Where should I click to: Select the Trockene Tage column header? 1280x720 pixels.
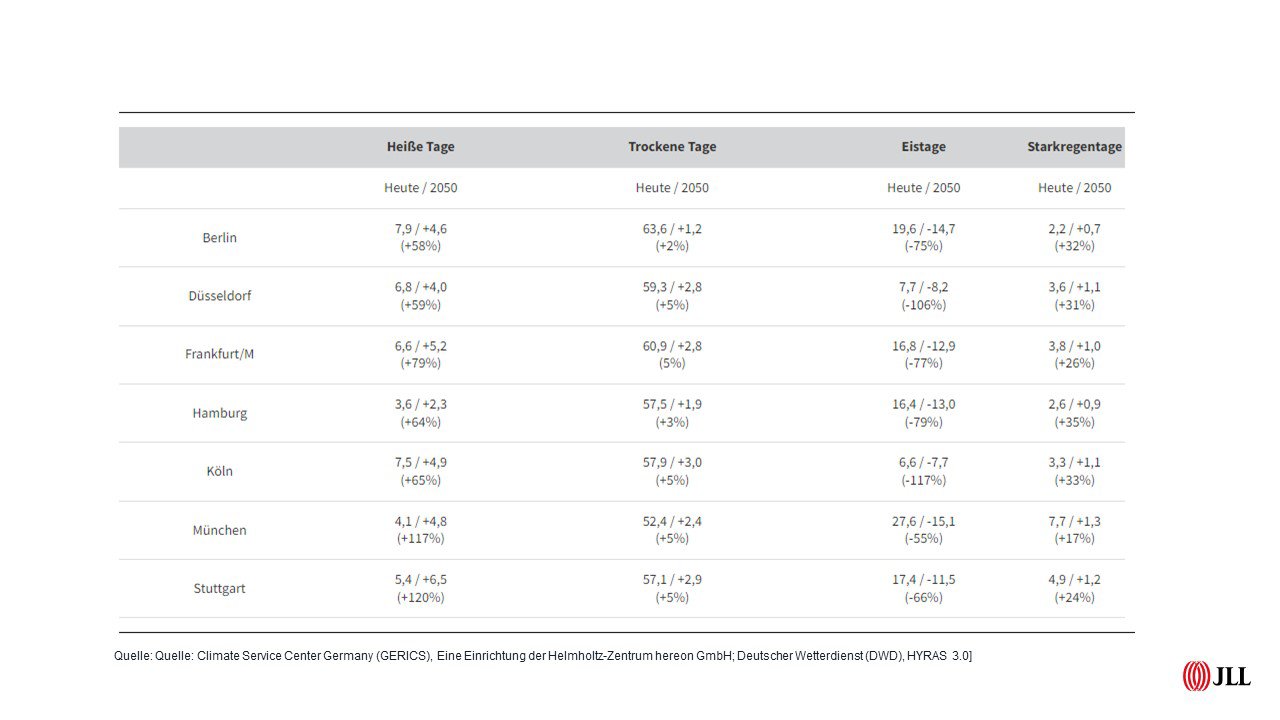(672, 146)
